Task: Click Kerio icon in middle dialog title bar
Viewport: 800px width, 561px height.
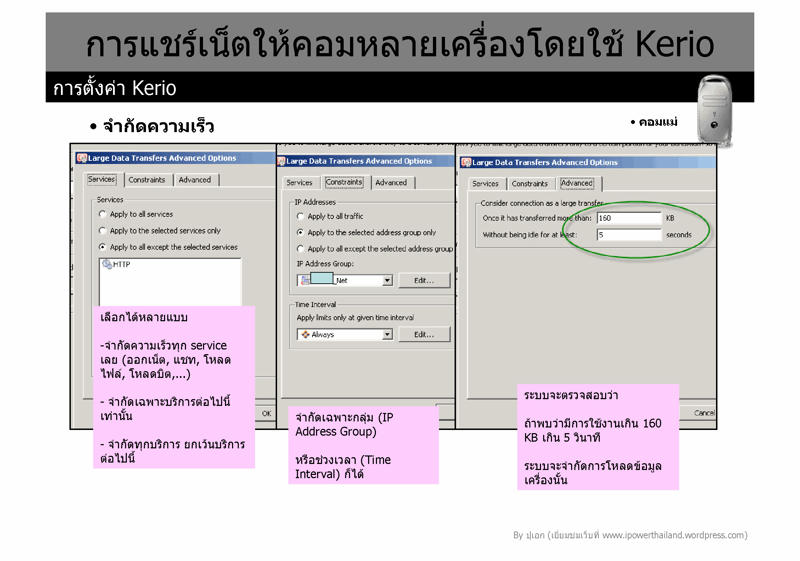Action: coord(281,161)
